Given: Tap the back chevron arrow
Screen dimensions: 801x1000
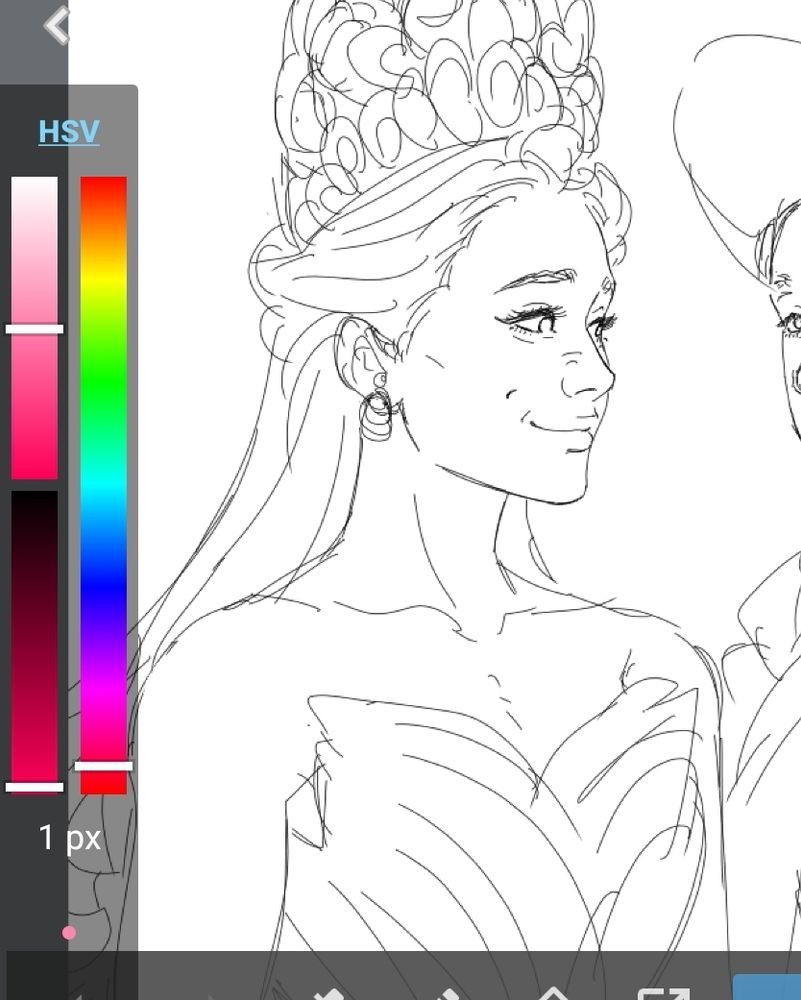Looking at the screenshot, I should [56, 26].
